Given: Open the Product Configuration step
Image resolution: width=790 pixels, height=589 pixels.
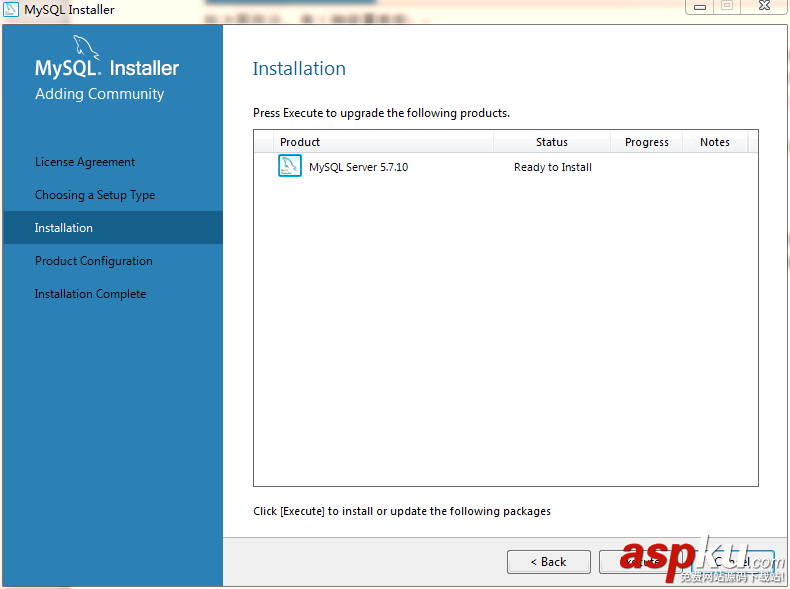Looking at the screenshot, I should tap(94, 261).
